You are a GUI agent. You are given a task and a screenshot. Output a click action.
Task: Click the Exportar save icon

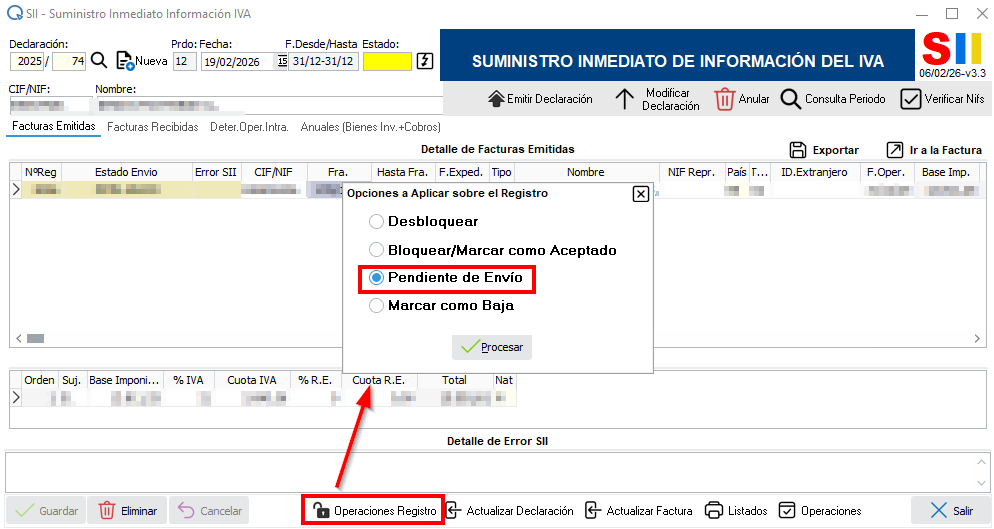coord(824,150)
